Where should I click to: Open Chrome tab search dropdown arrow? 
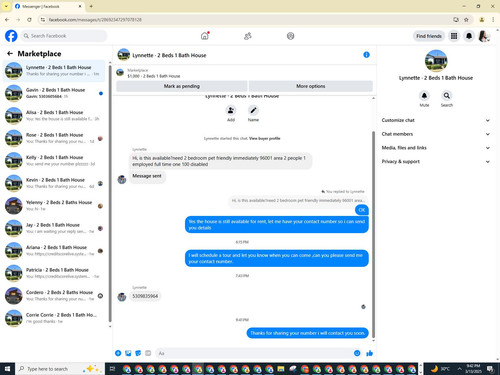[x=6, y=6]
